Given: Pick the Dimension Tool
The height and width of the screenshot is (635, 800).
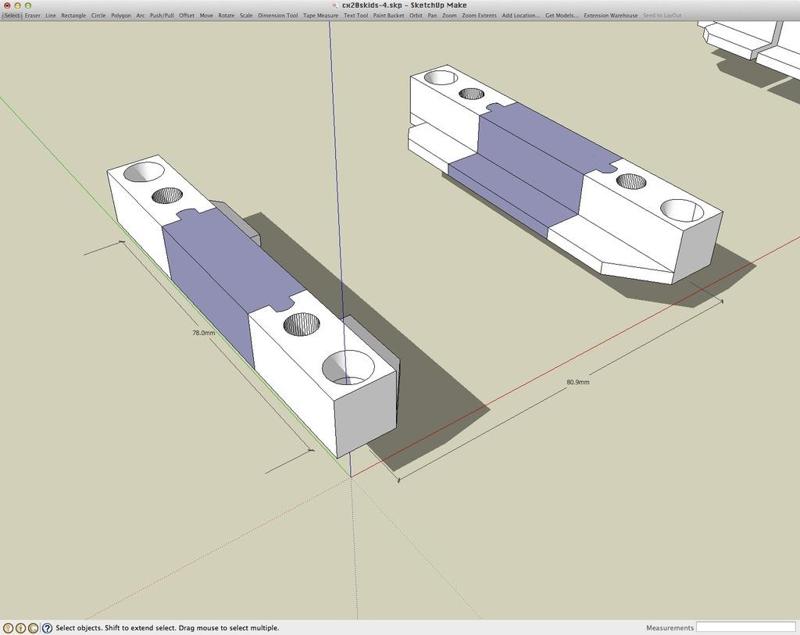Looking at the screenshot, I should tap(278, 16).
